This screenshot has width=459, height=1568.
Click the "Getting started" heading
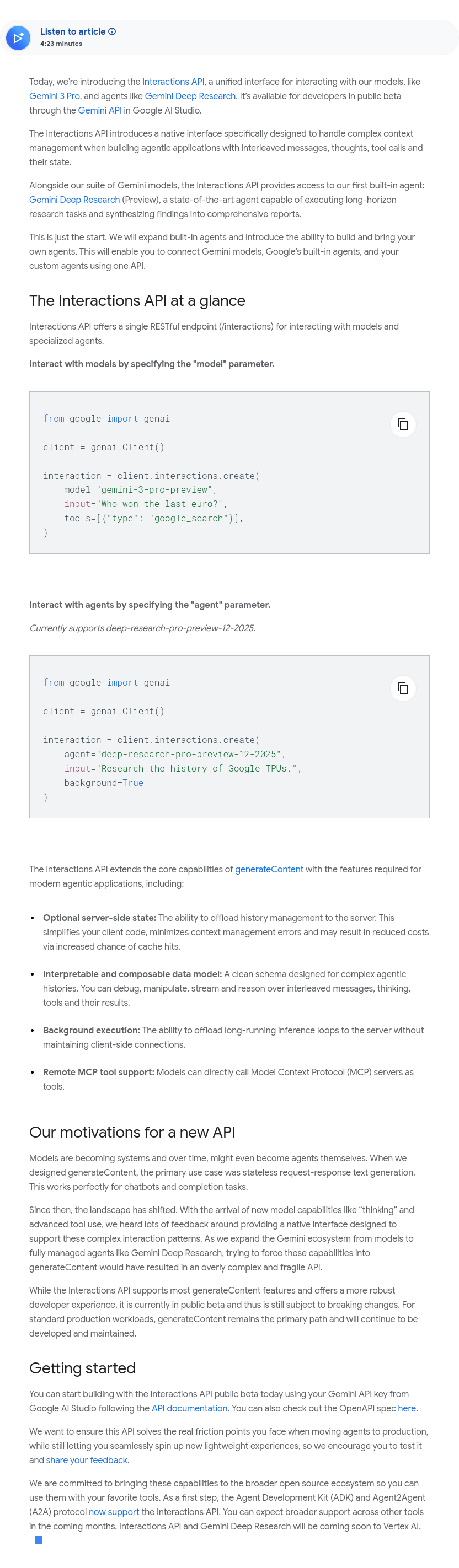(82, 1368)
